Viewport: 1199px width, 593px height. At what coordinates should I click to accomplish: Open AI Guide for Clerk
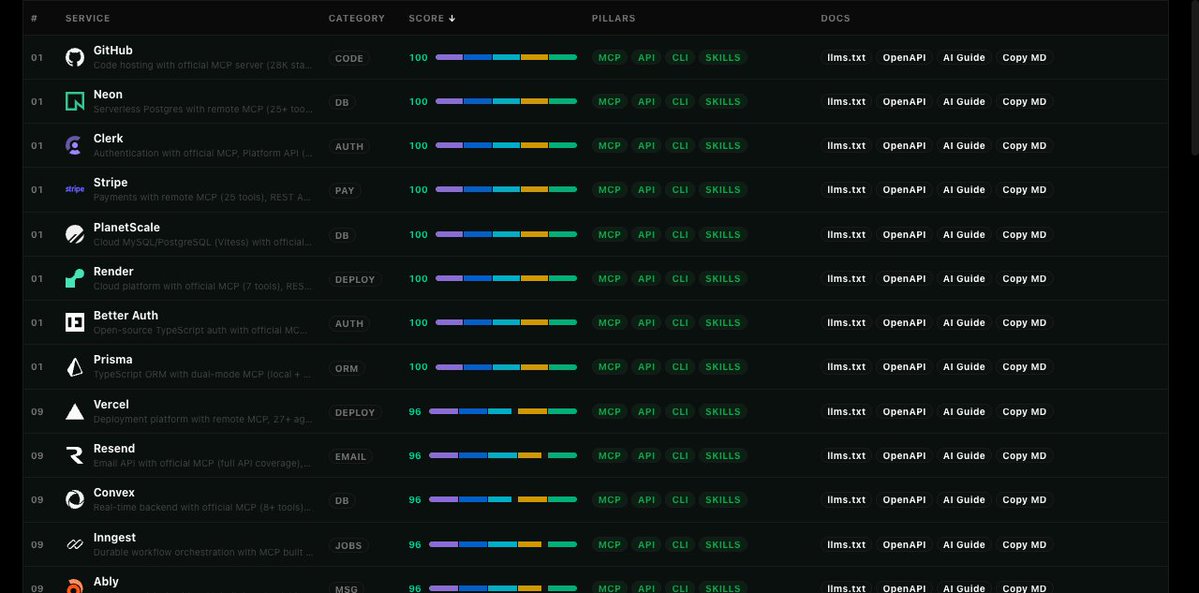pyautogui.click(x=963, y=145)
